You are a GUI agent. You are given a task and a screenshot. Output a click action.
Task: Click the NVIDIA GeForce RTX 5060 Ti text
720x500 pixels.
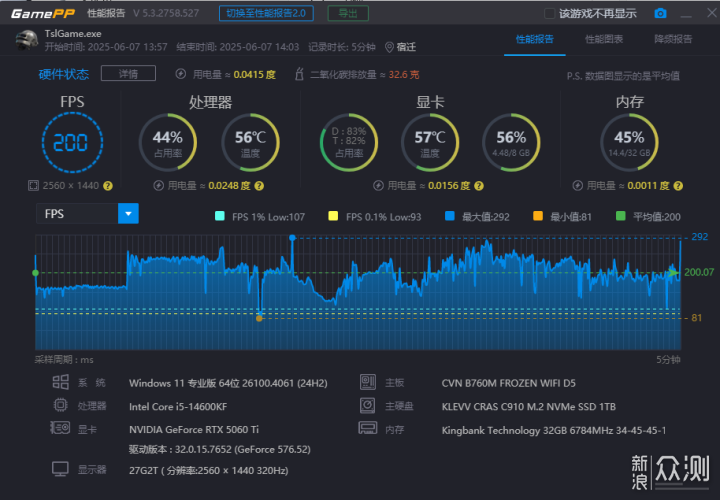coord(194,429)
